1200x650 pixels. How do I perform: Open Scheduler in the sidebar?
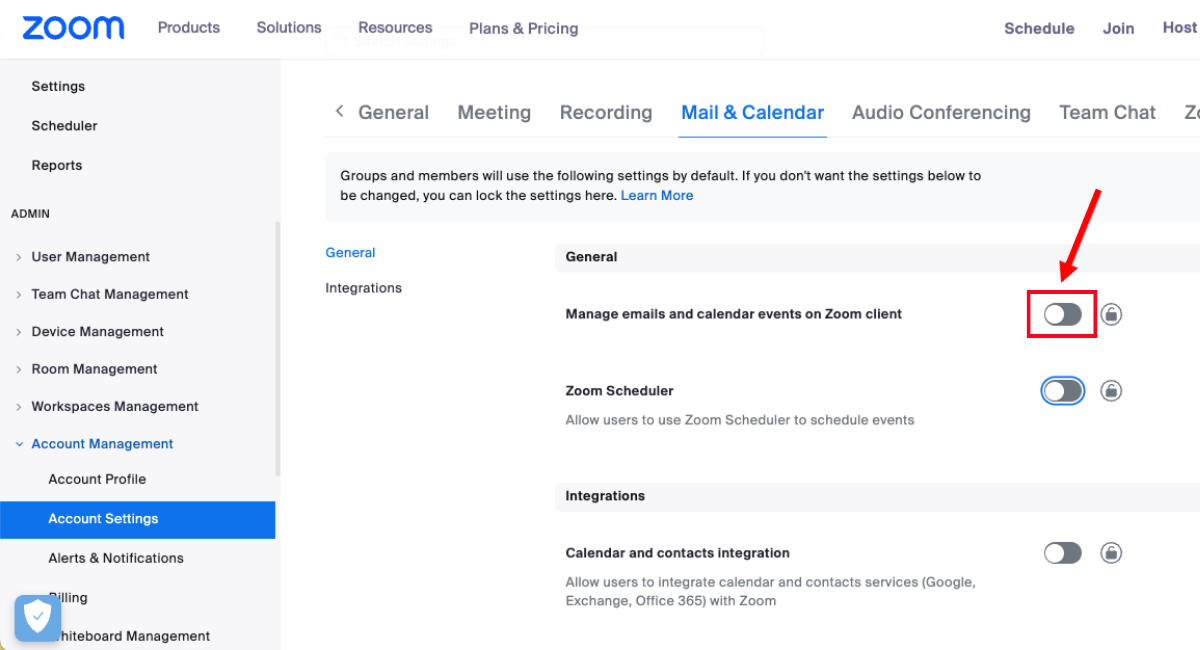tap(64, 126)
